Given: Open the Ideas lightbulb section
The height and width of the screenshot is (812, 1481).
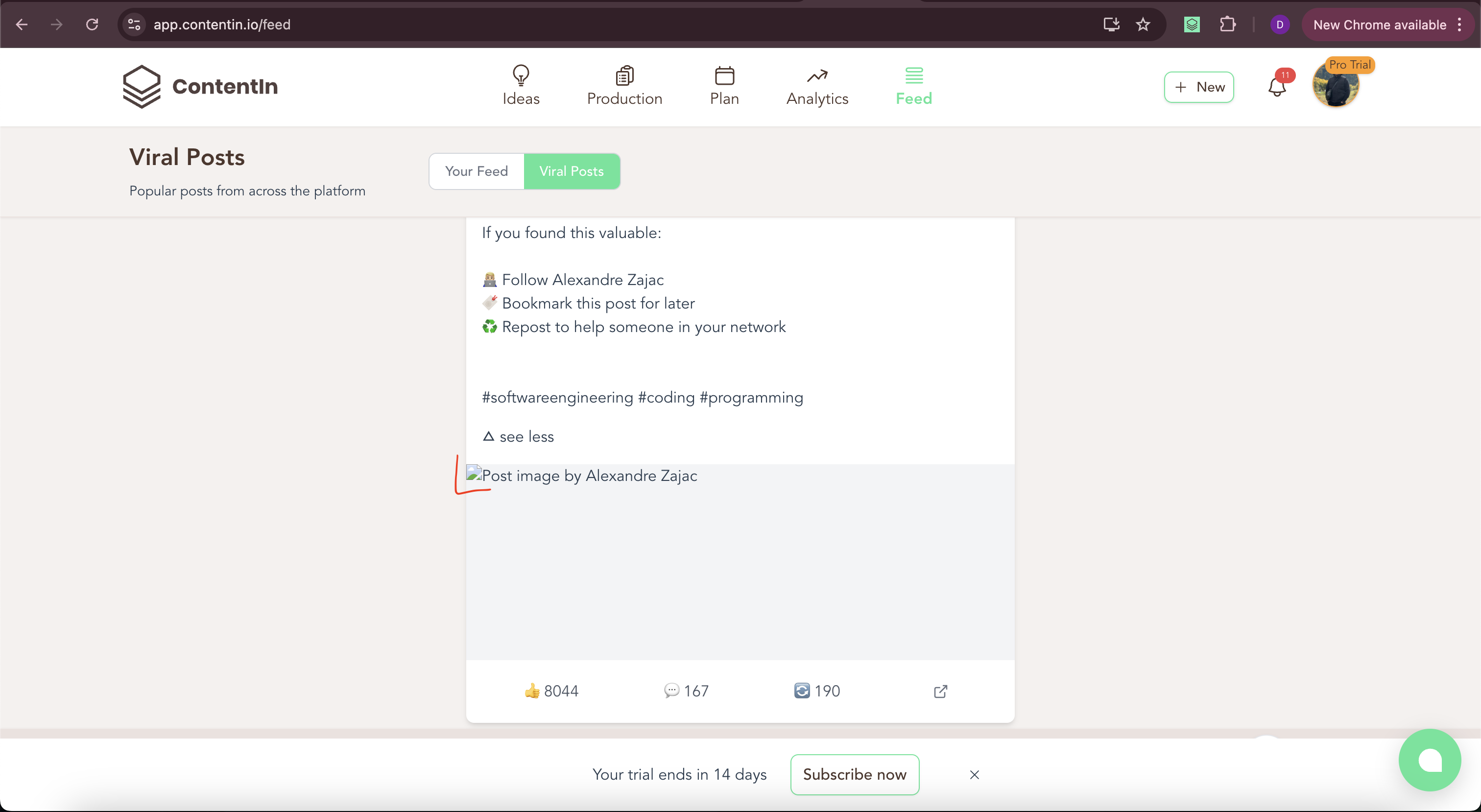Looking at the screenshot, I should pos(521,86).
